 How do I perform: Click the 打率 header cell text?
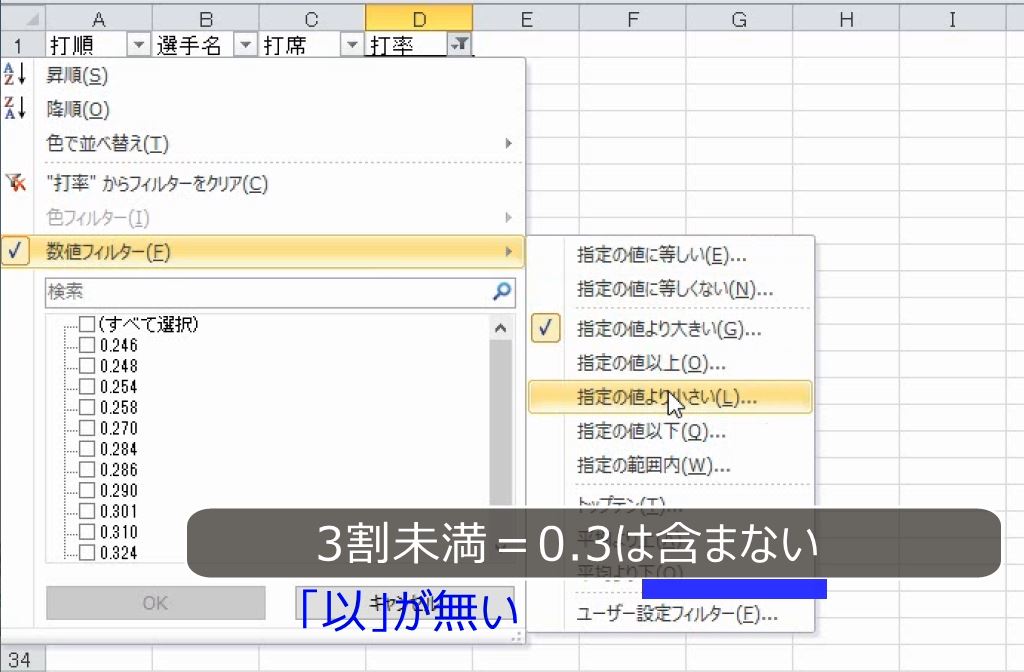[392, 46]
